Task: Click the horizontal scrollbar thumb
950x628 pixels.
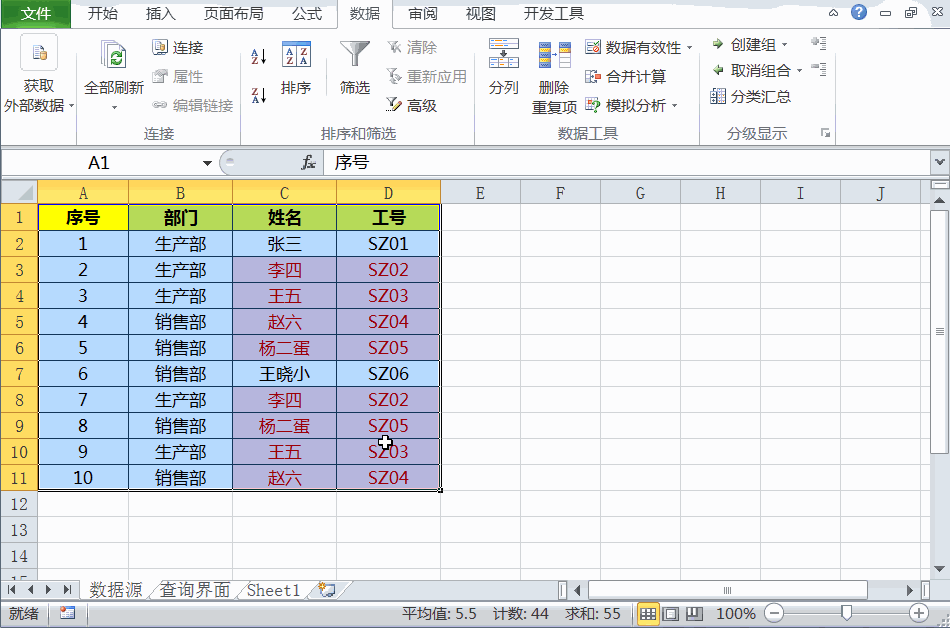Action: 728,590
